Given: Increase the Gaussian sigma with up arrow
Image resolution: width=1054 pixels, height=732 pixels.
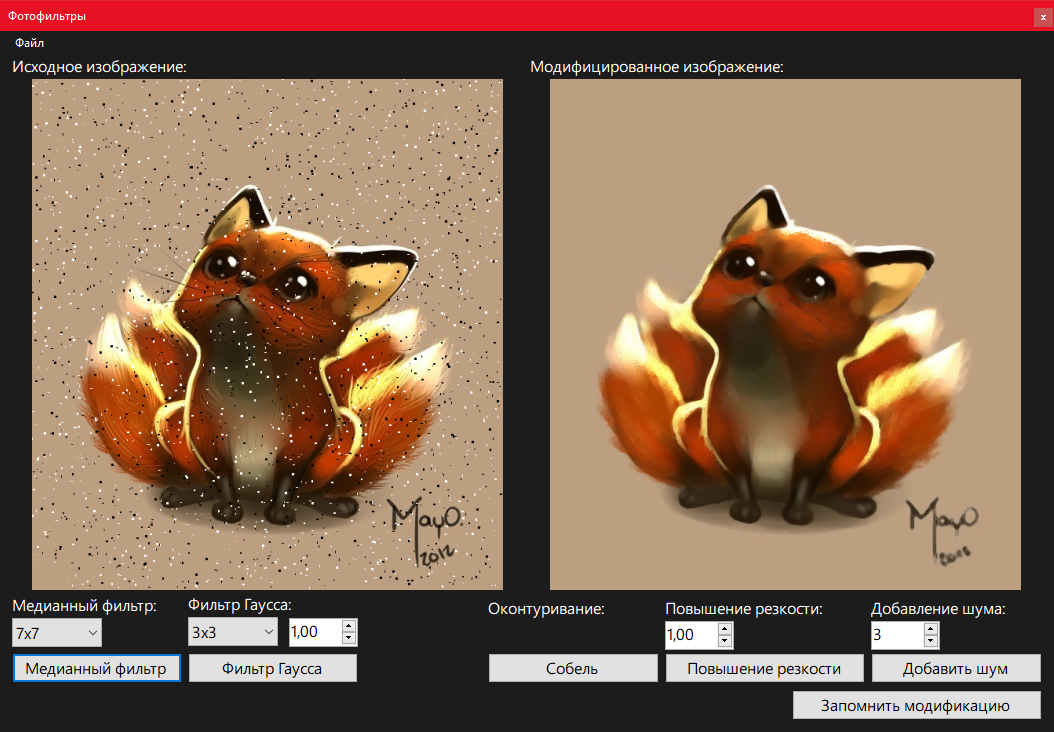Looking at the screenshot, I should (x=348, y=626).
